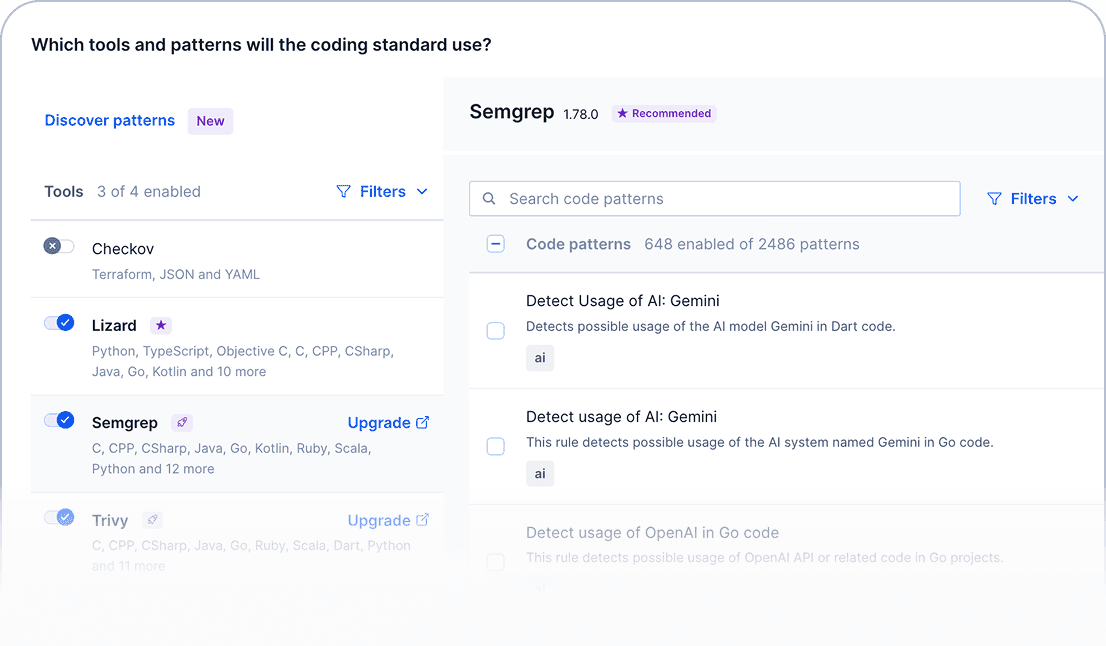The image size is (1106, 646).
Task: Open the Discover patterns link
Action: (110, 121)
